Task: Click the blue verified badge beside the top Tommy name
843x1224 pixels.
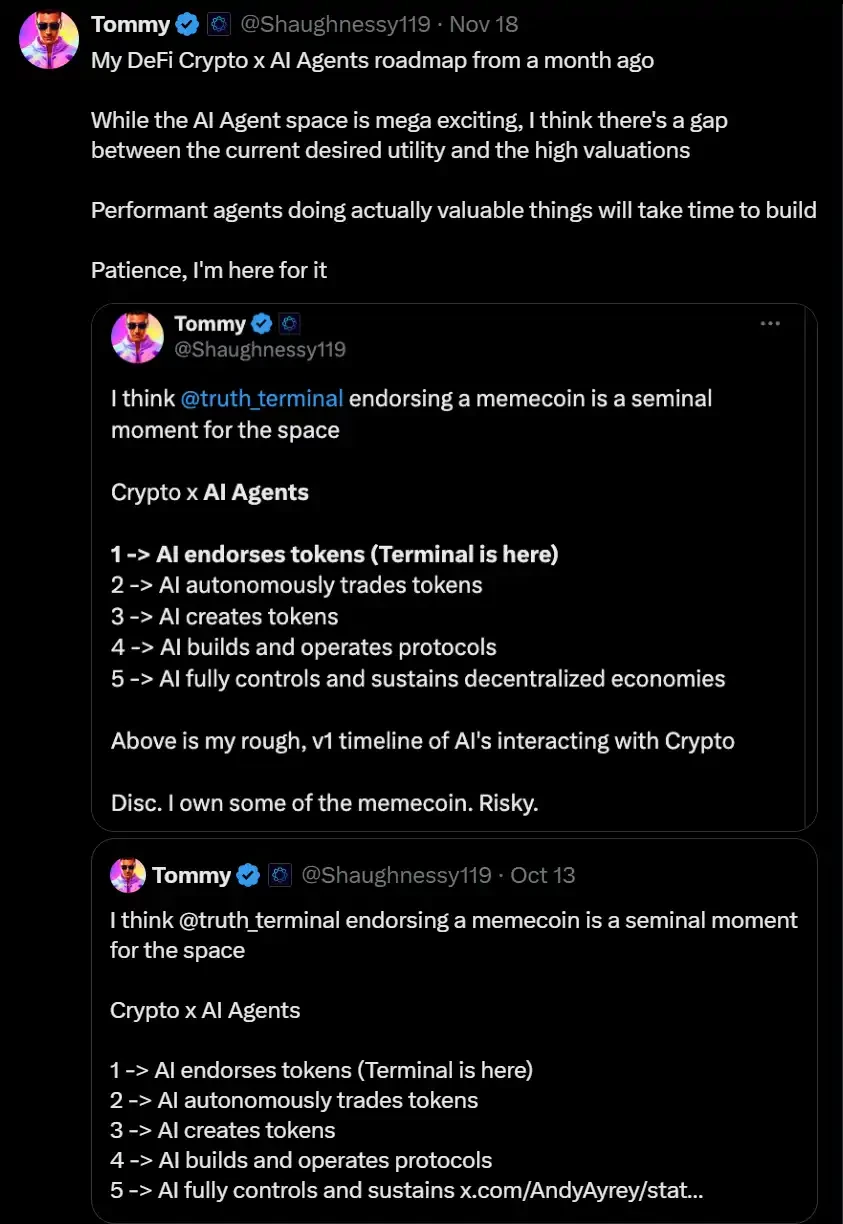Action: point(187,24)
